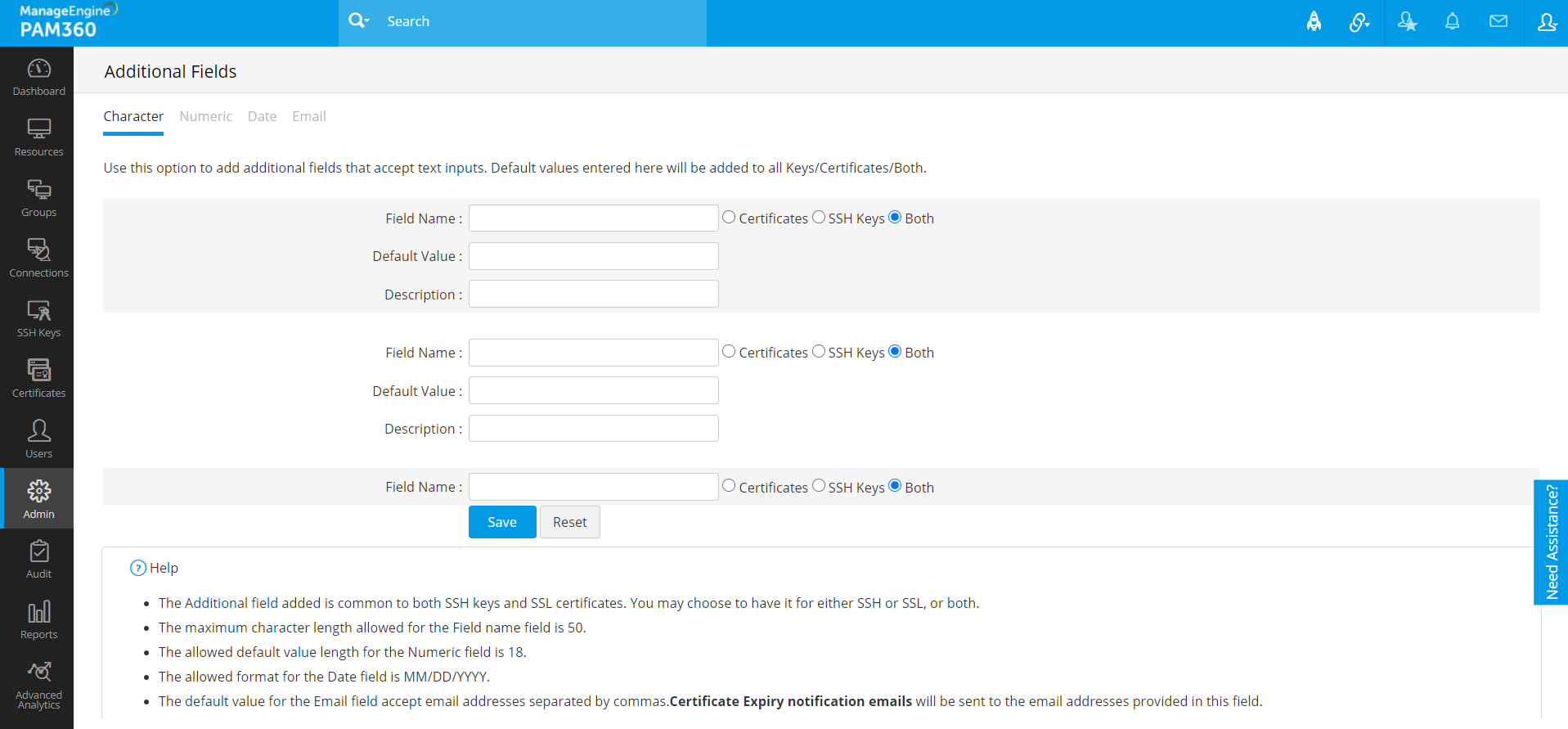Open the SSH Keys sidebar section
Screen dimensions: 1568x729
(38, 318)
